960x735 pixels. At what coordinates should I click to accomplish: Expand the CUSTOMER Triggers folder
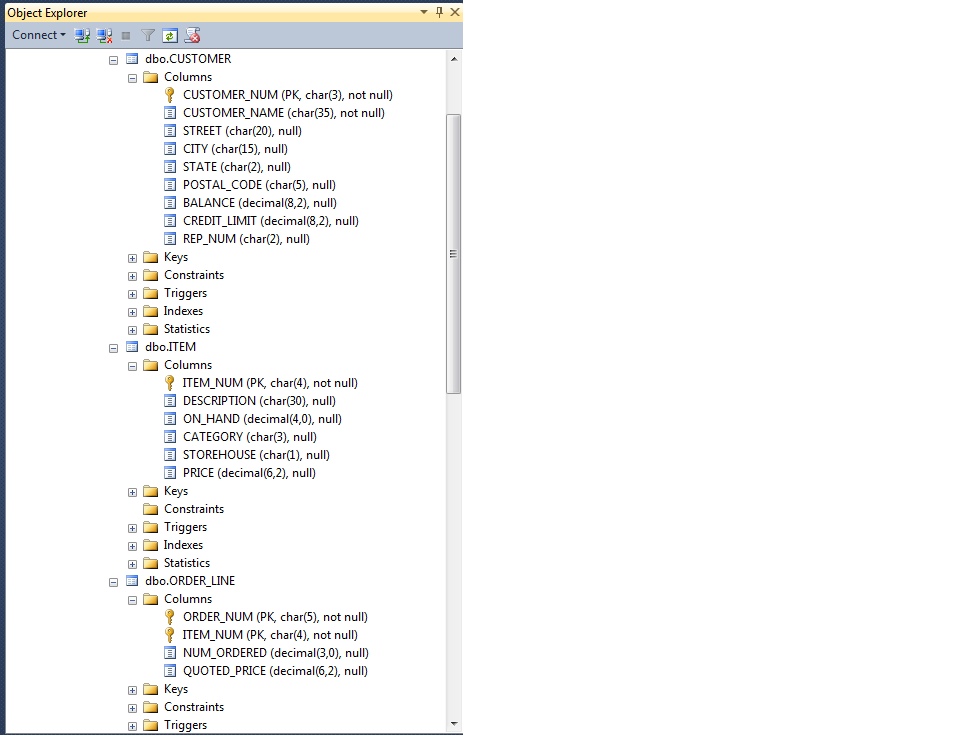(x=132, y=295)
